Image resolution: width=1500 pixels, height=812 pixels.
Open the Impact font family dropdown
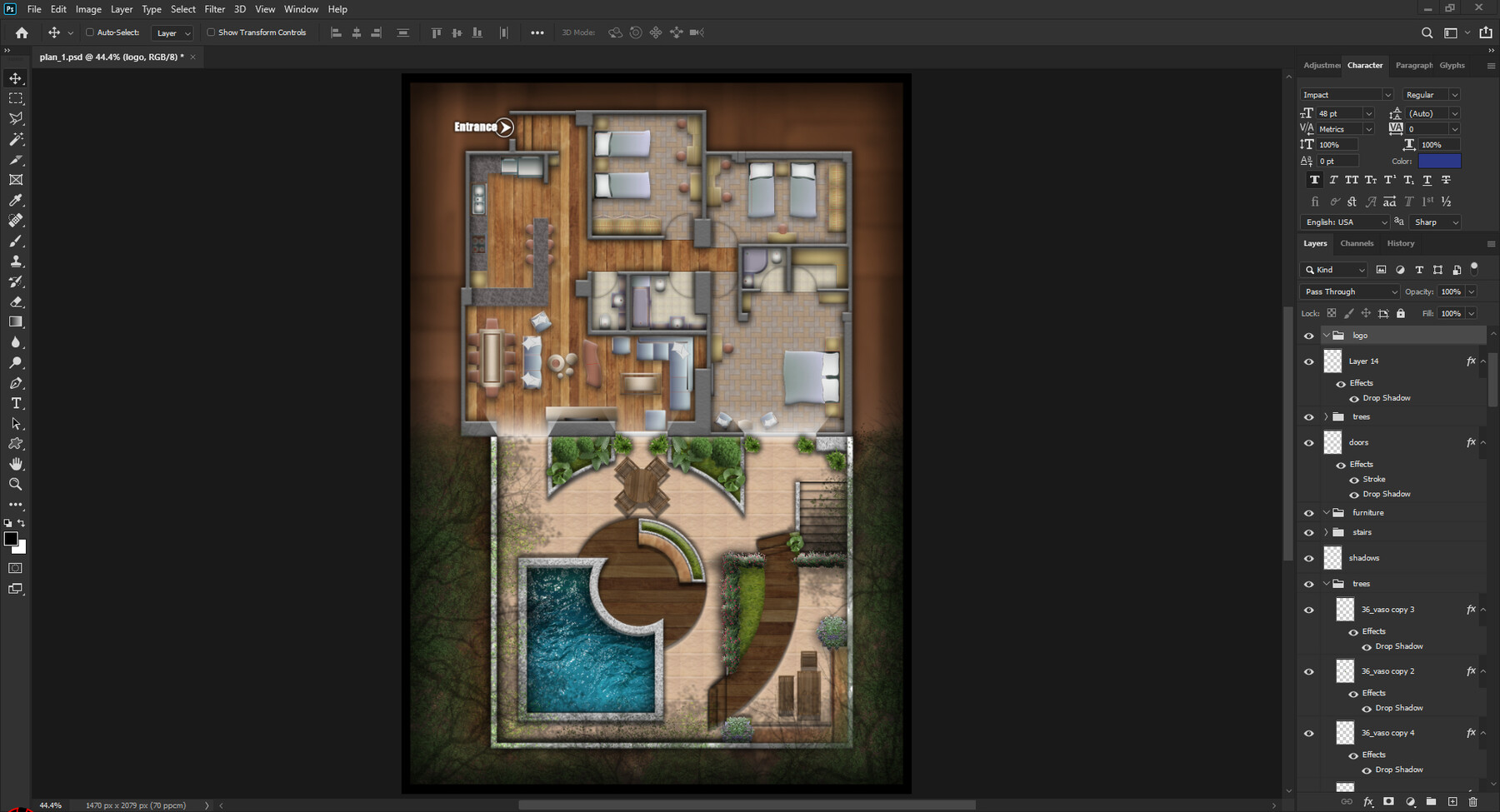tap(1389, 94)
